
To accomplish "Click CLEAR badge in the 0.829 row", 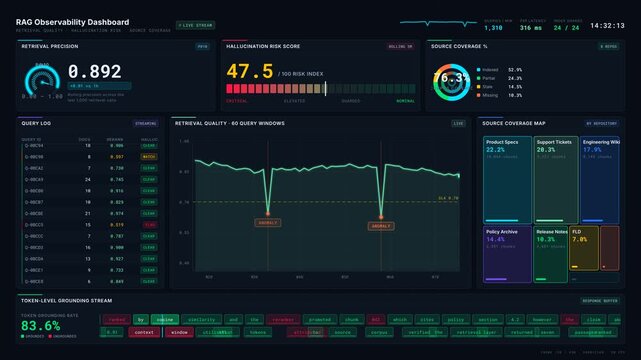I will click(x=149, y=202).
